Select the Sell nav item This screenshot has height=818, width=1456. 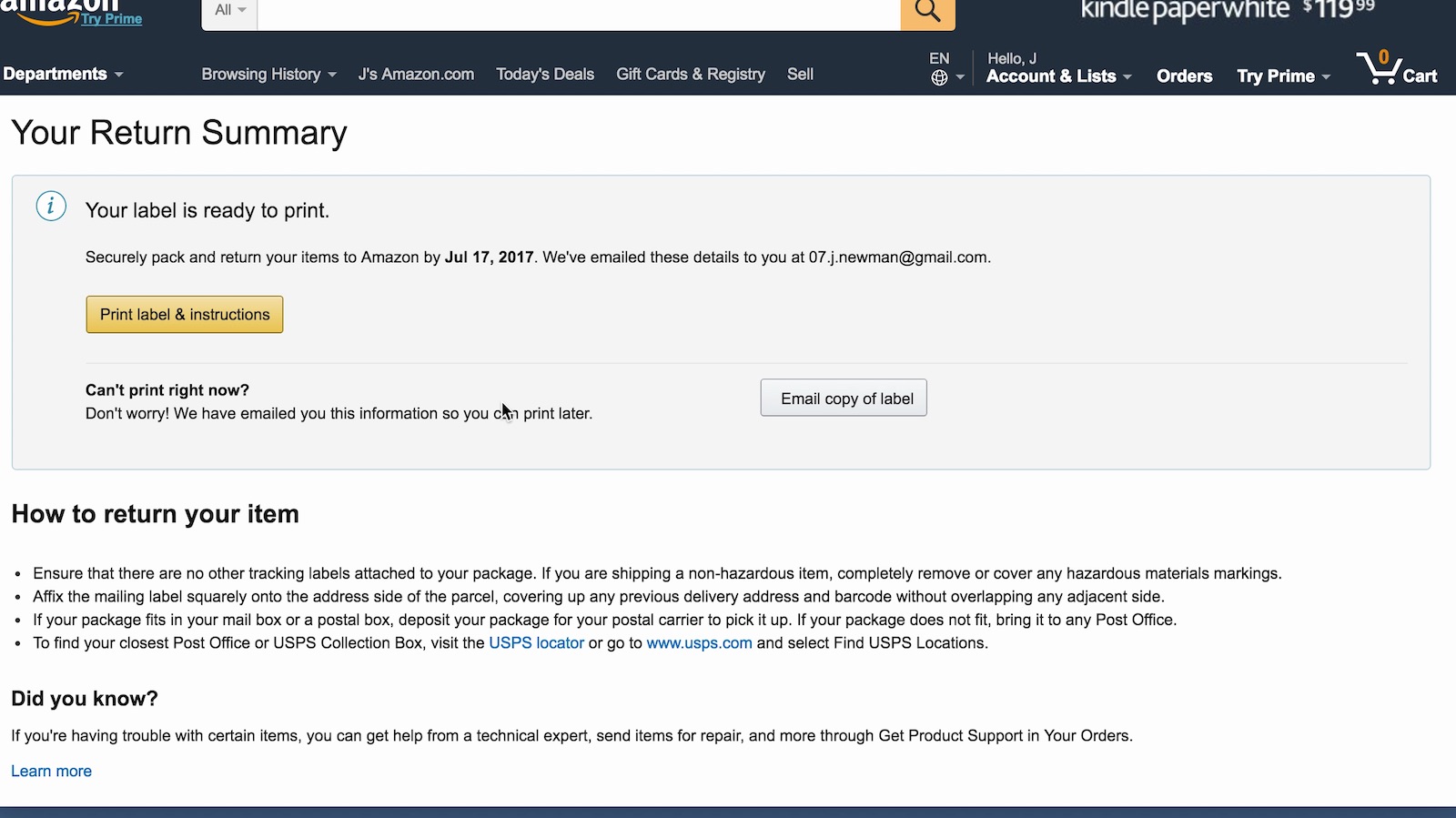pos(800,75)
